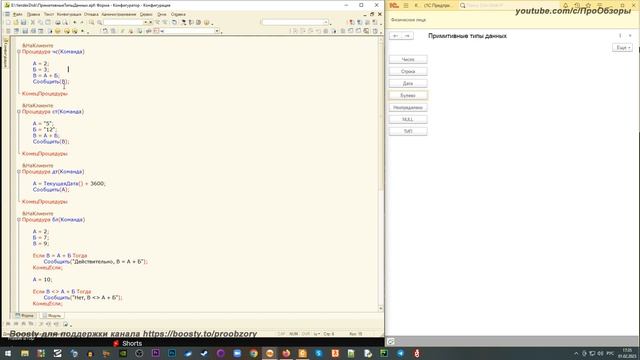Open the search combo box dropdown arrow in toolbar
640x360 pixels.
click(145, 22)
